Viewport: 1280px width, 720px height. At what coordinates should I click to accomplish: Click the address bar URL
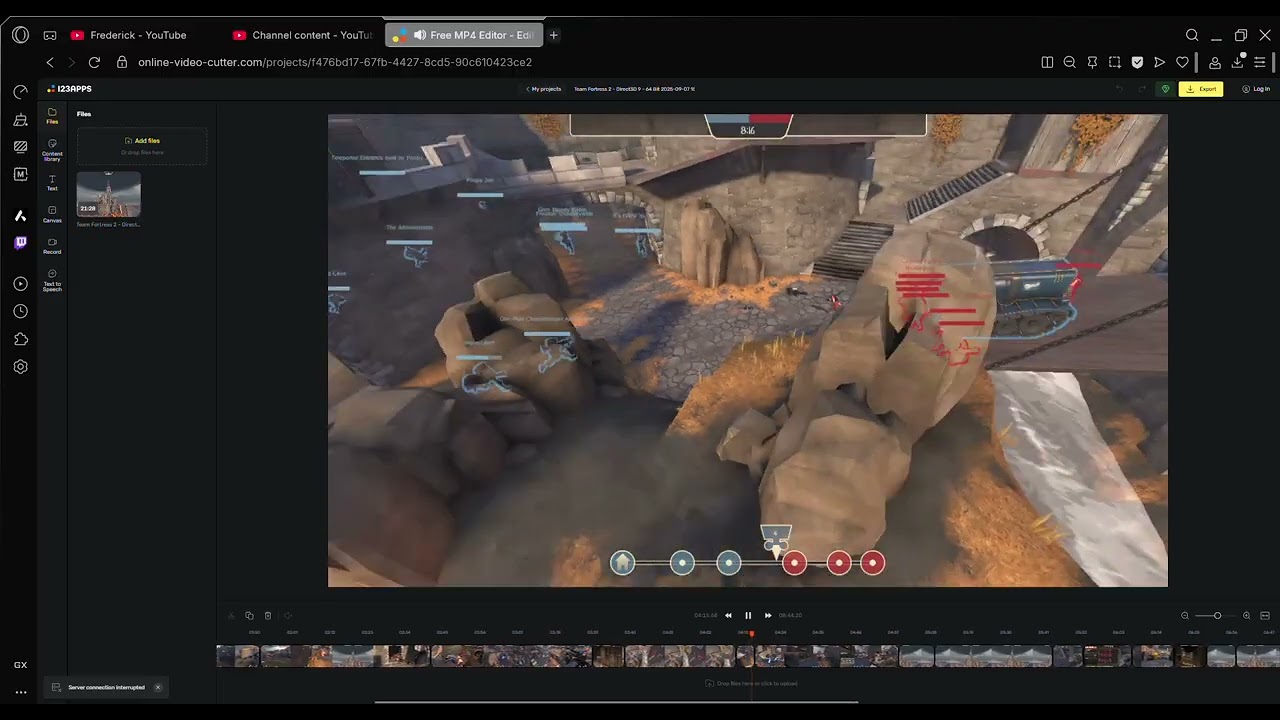point(335,62)
